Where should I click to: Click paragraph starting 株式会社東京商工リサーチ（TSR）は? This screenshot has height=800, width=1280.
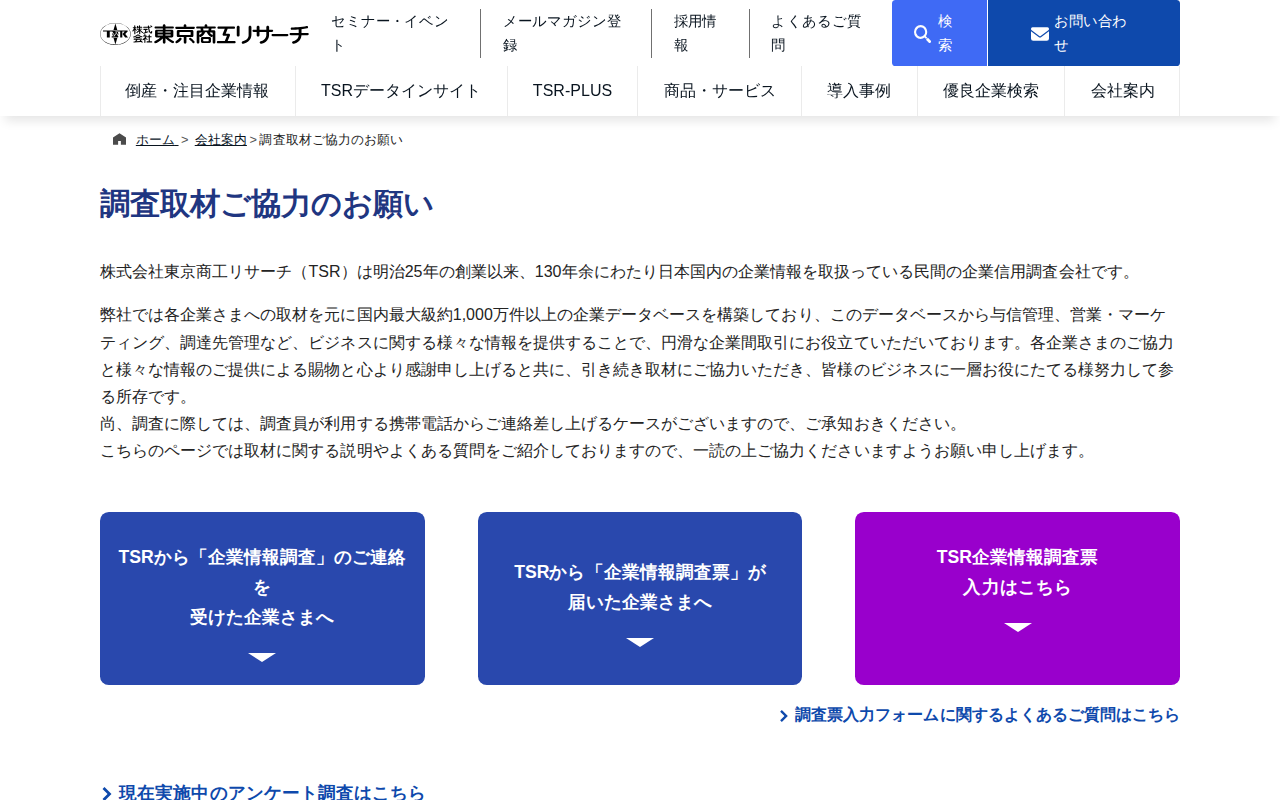pos(618,272)
